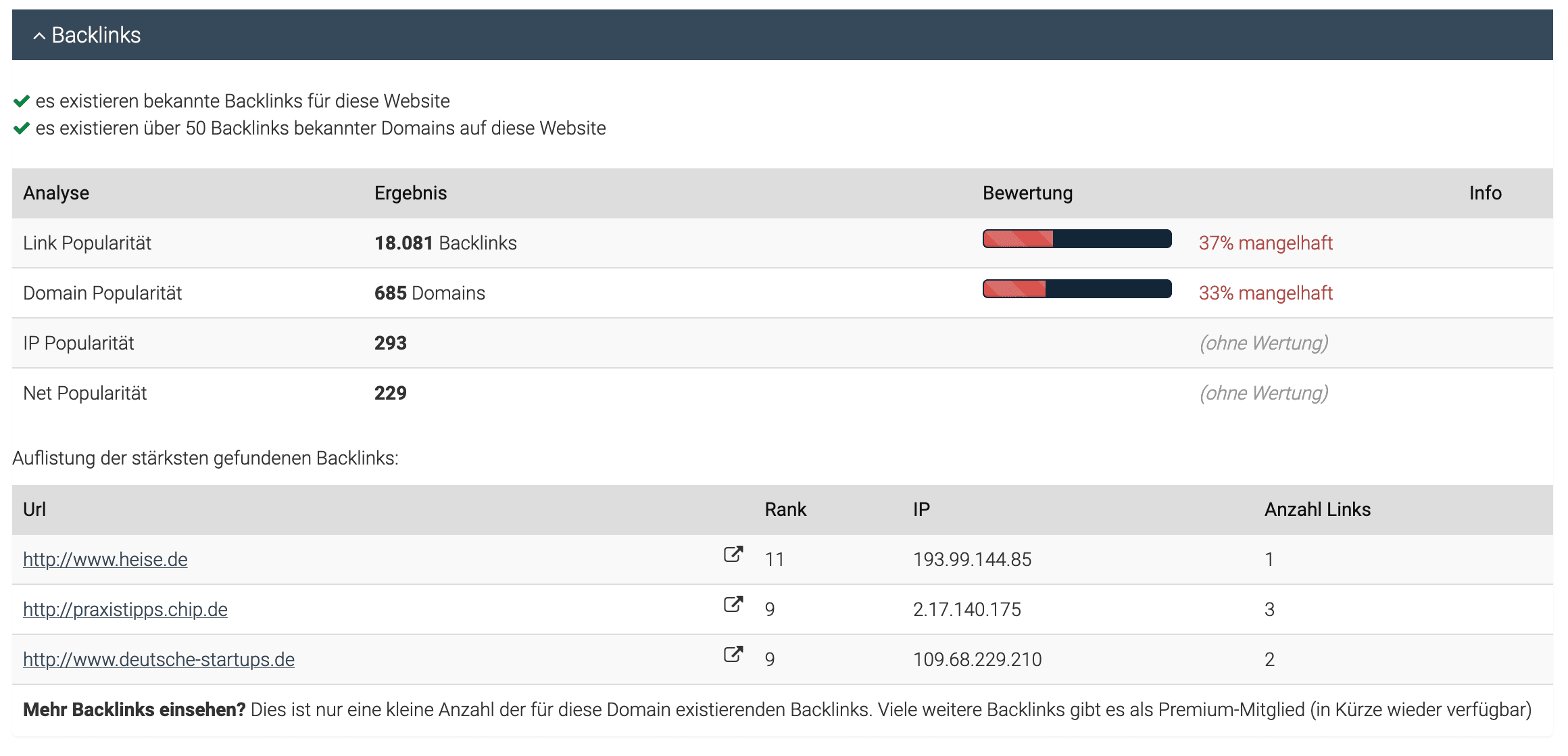Screen dimensions: 1568x756
Task: Open the http://praxistipps.chip.de link
Action: [x=125, y=609]
